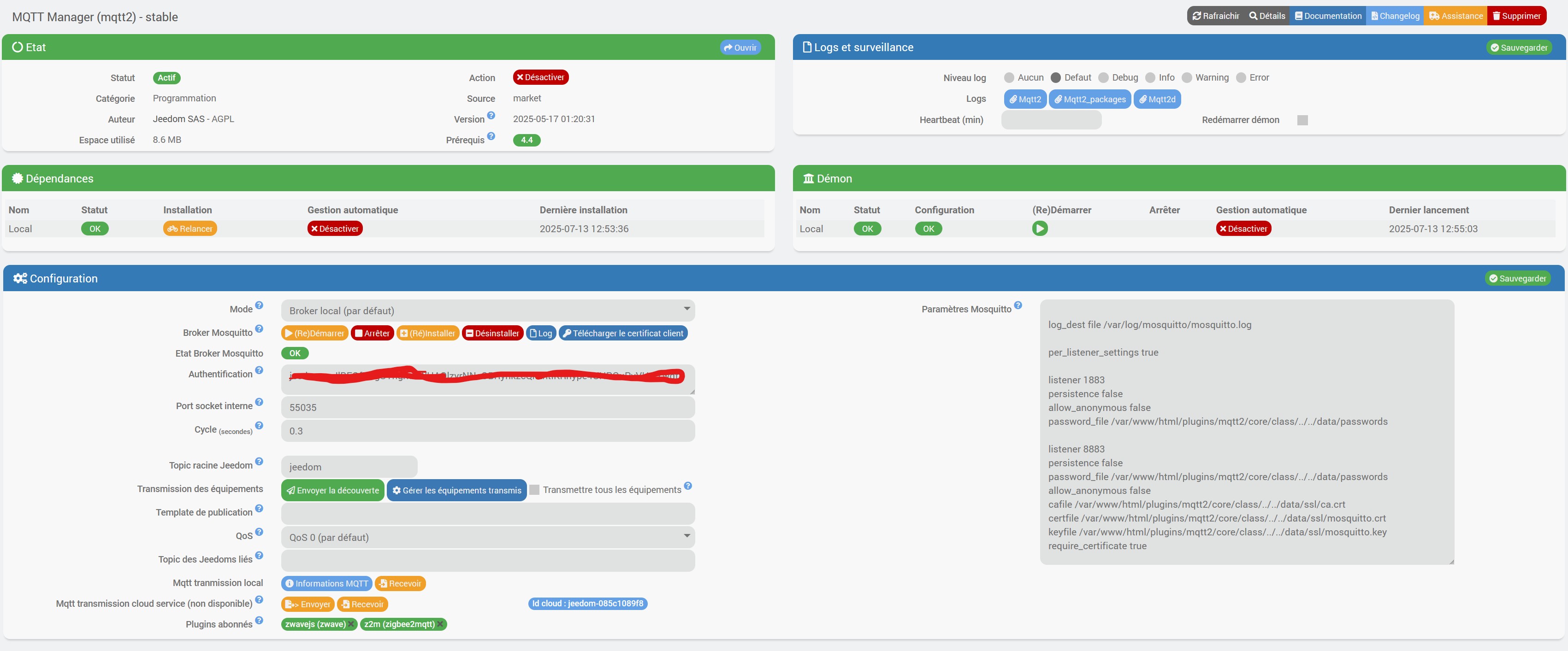Open the Mqtt2d log file
This screenshot has height=651, width=1568.
point(1157,99)
